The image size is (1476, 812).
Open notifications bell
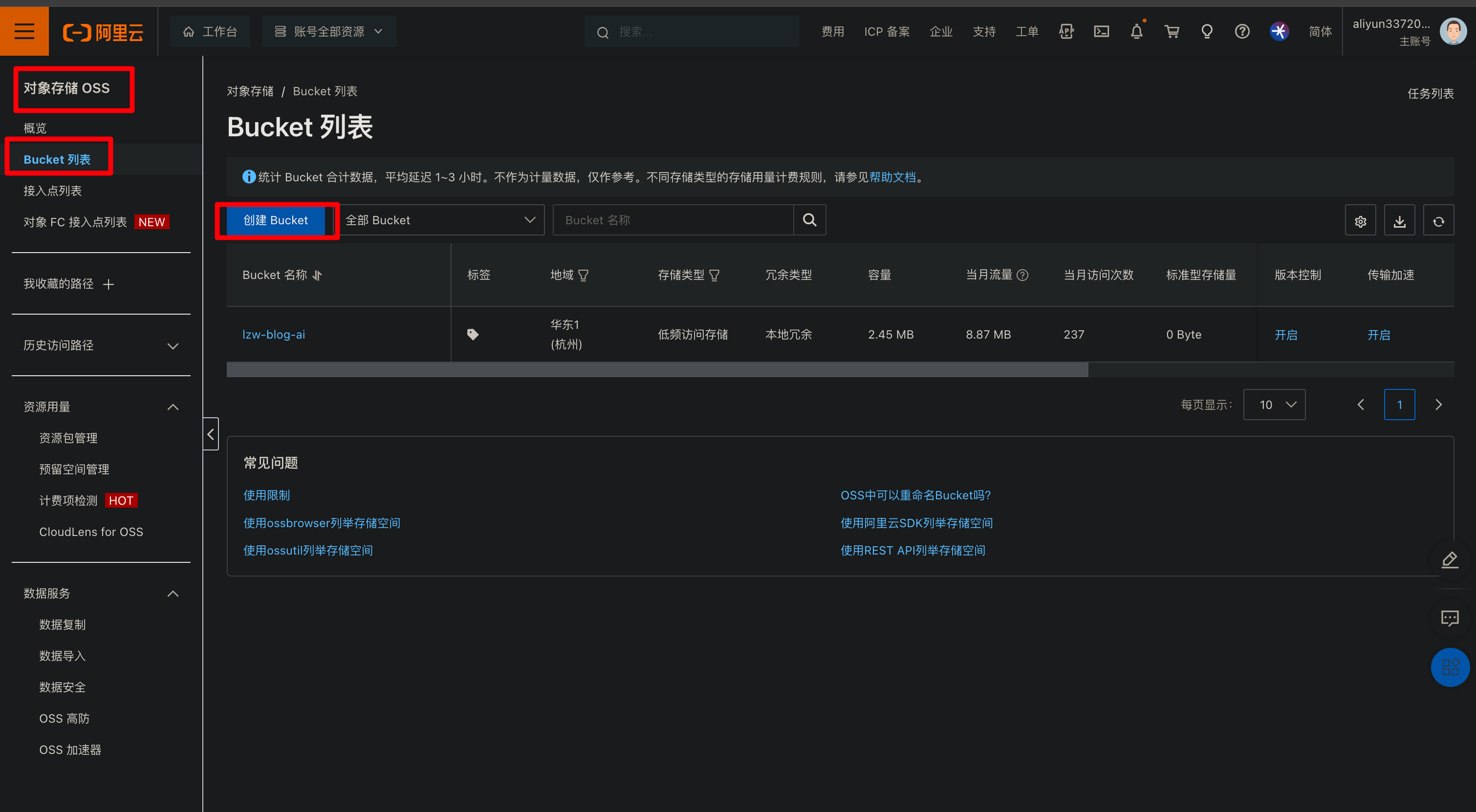pyautogui.click(x=1137, y=31)
